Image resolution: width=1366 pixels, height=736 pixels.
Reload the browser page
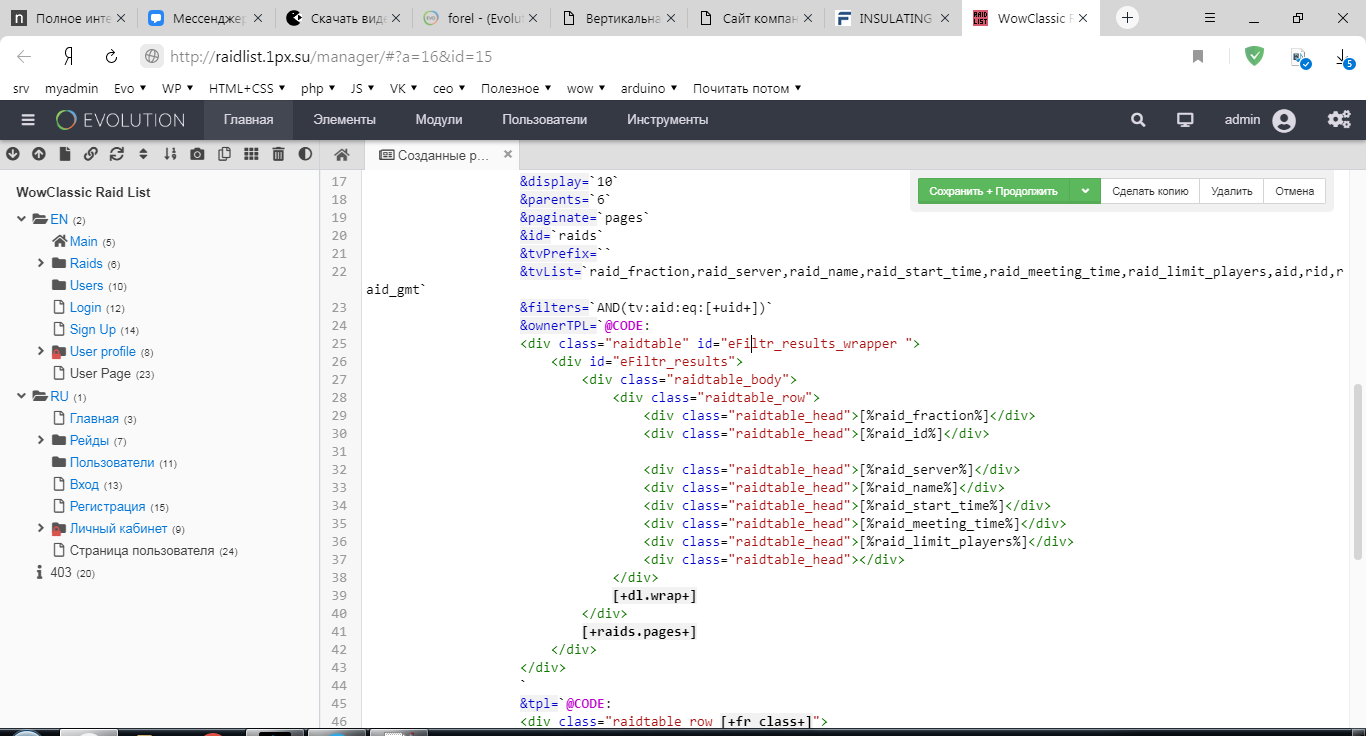click(x=111, y=57)
